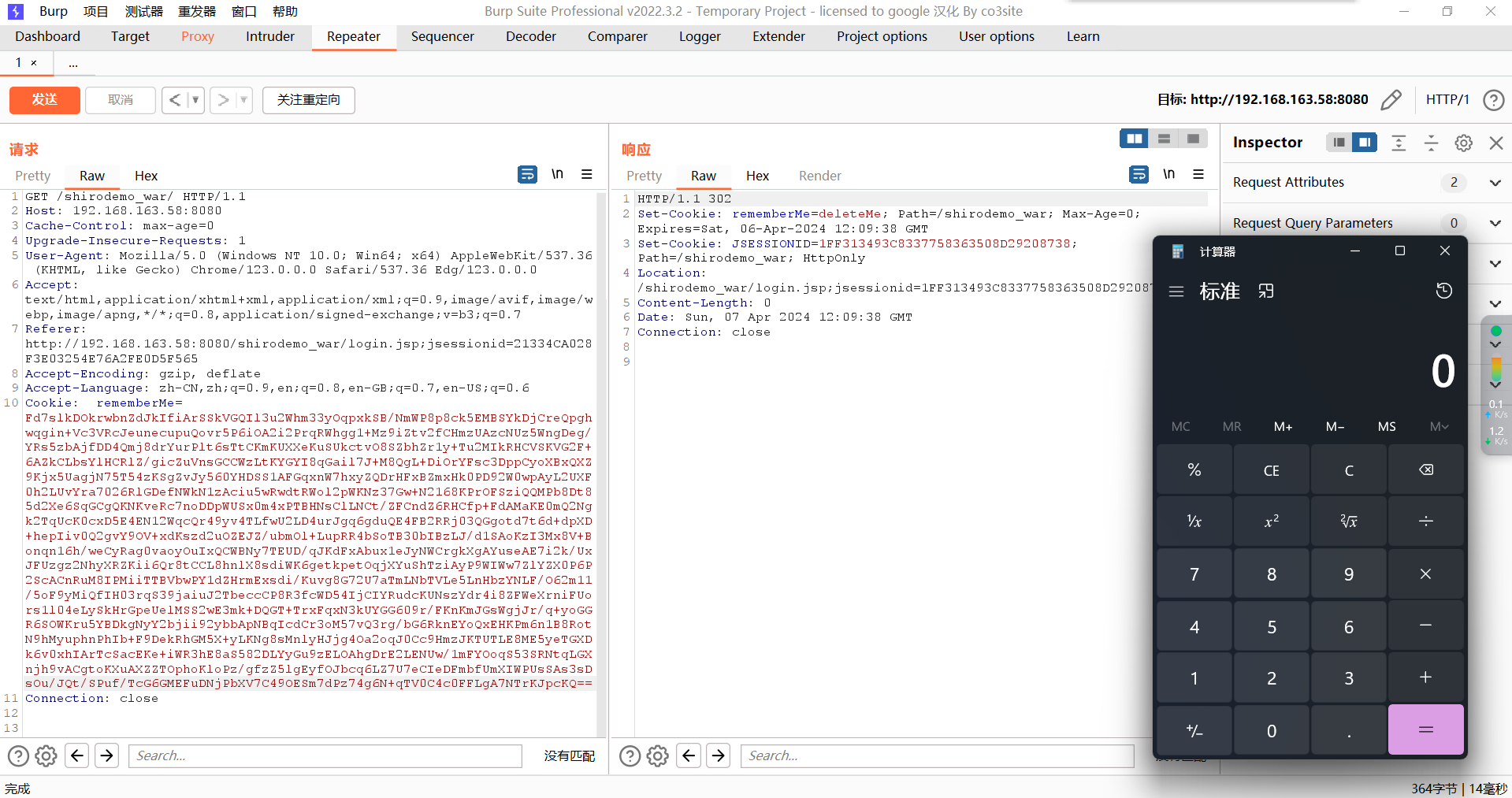
Task: Open the Burp menu
Action: (x=54, y=11)
